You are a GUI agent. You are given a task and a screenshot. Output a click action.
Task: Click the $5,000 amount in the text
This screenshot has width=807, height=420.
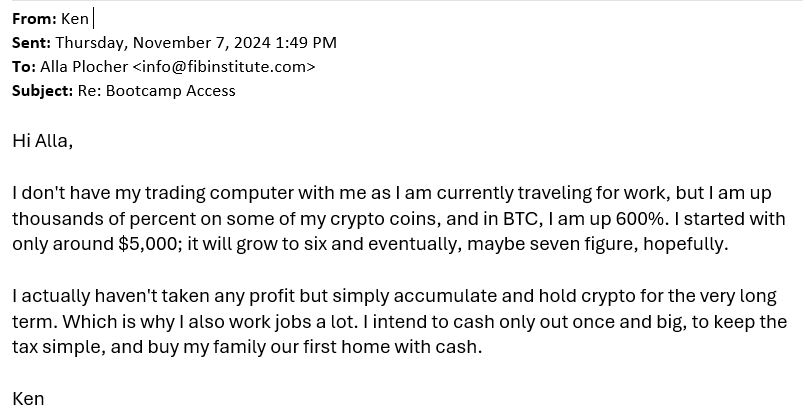(x=148, y=244)
